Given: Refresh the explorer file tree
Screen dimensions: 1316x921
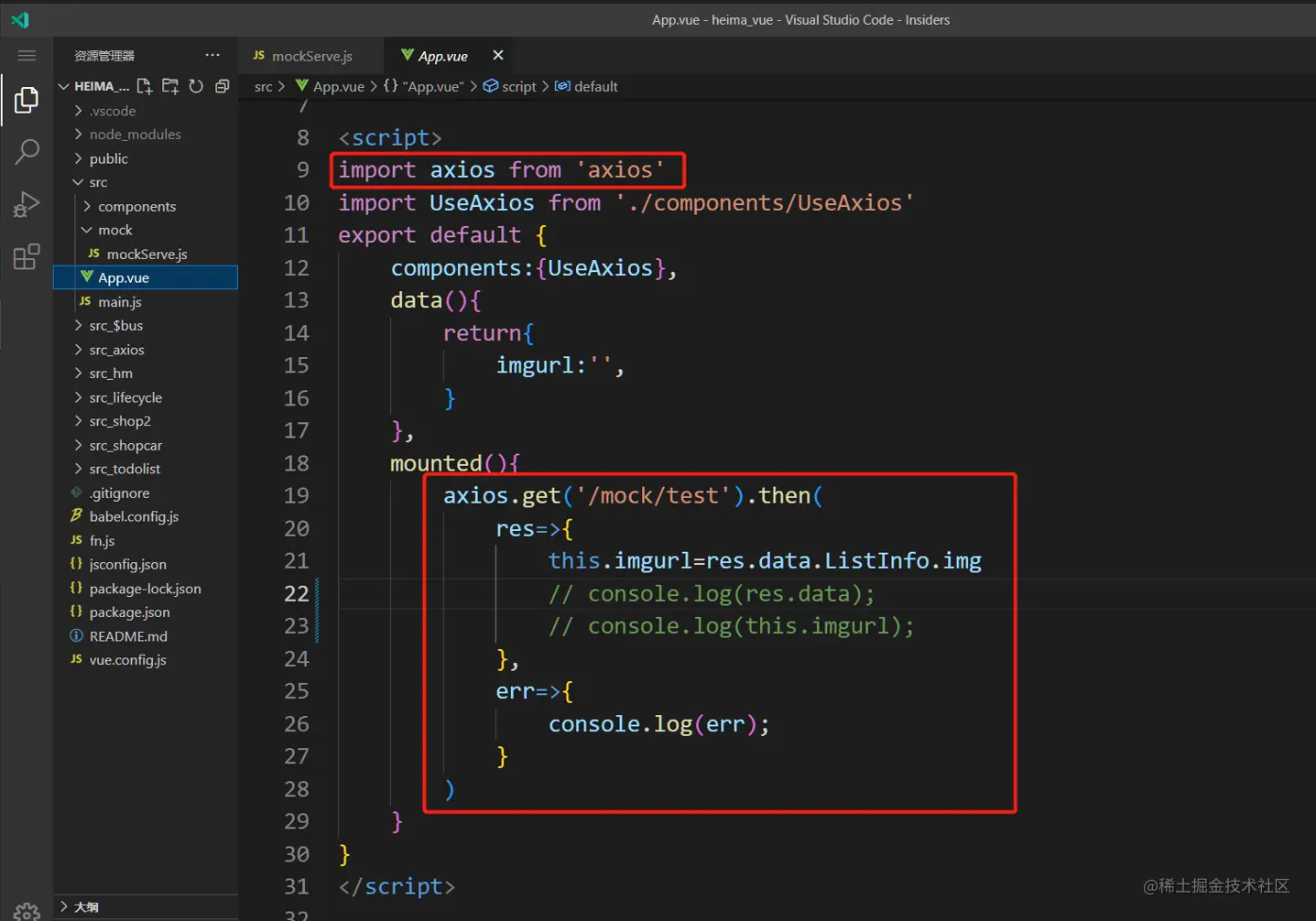Looking at the screenshot, I should pos(196,86).
